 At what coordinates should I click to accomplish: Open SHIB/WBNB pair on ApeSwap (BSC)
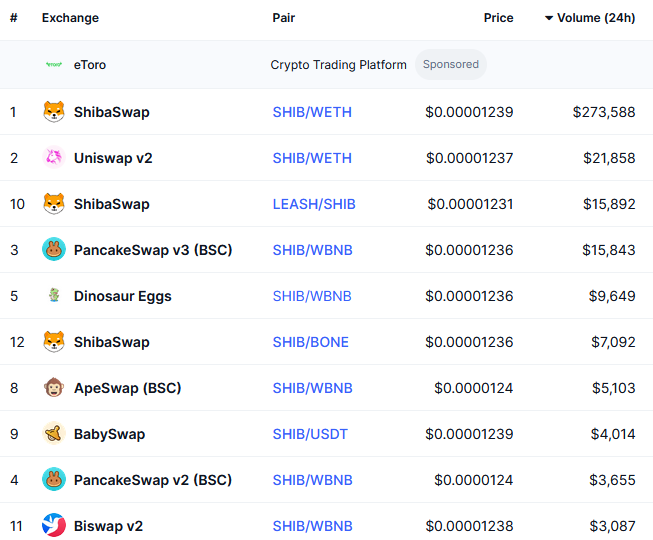[x=312, y=388]
